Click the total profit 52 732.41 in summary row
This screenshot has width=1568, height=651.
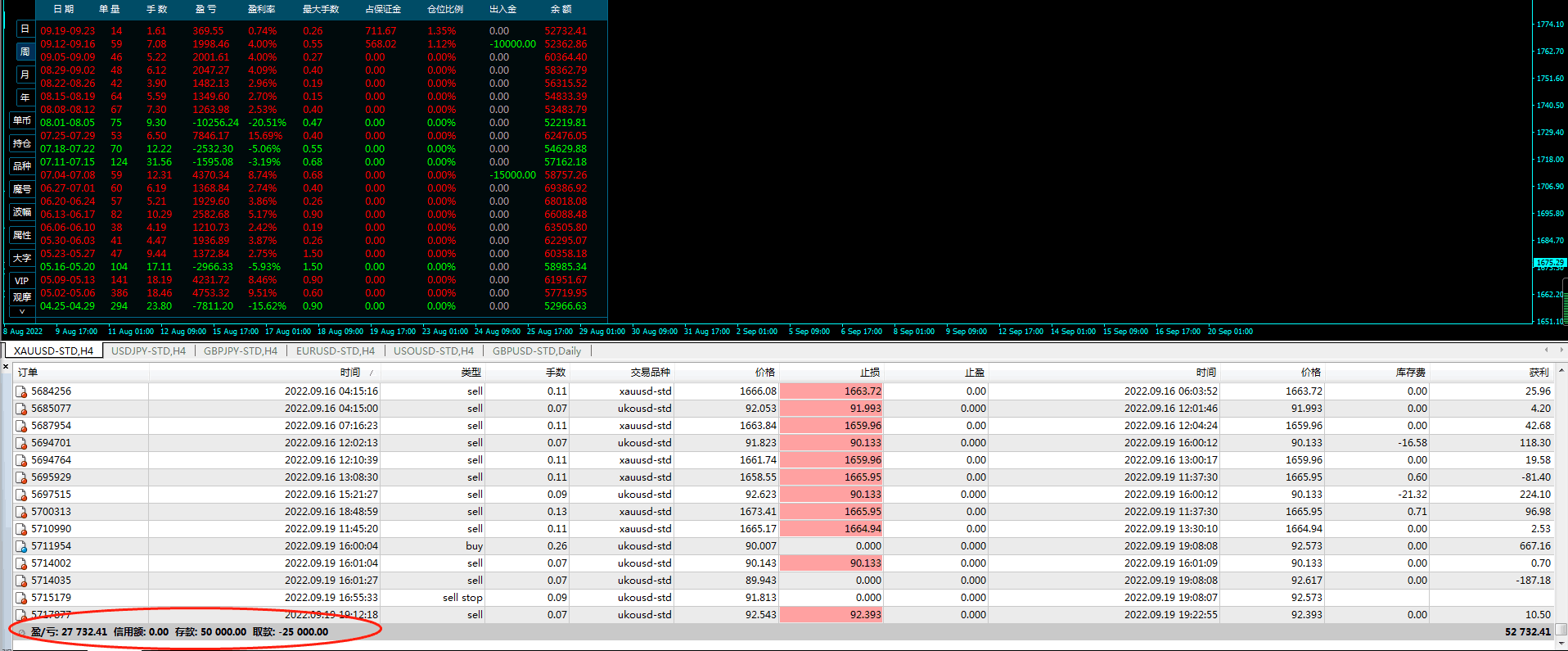click(x=1528, y=632)
